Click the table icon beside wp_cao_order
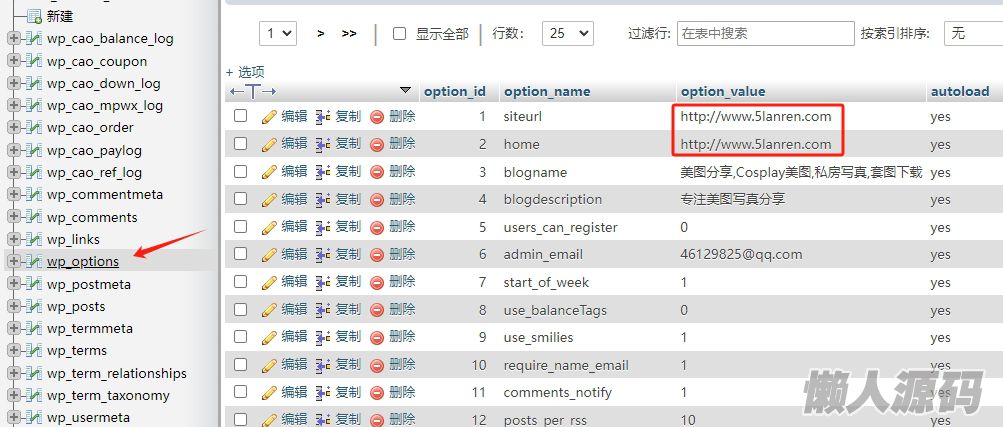Screen dimensions: 1003x427 (34, 127)
